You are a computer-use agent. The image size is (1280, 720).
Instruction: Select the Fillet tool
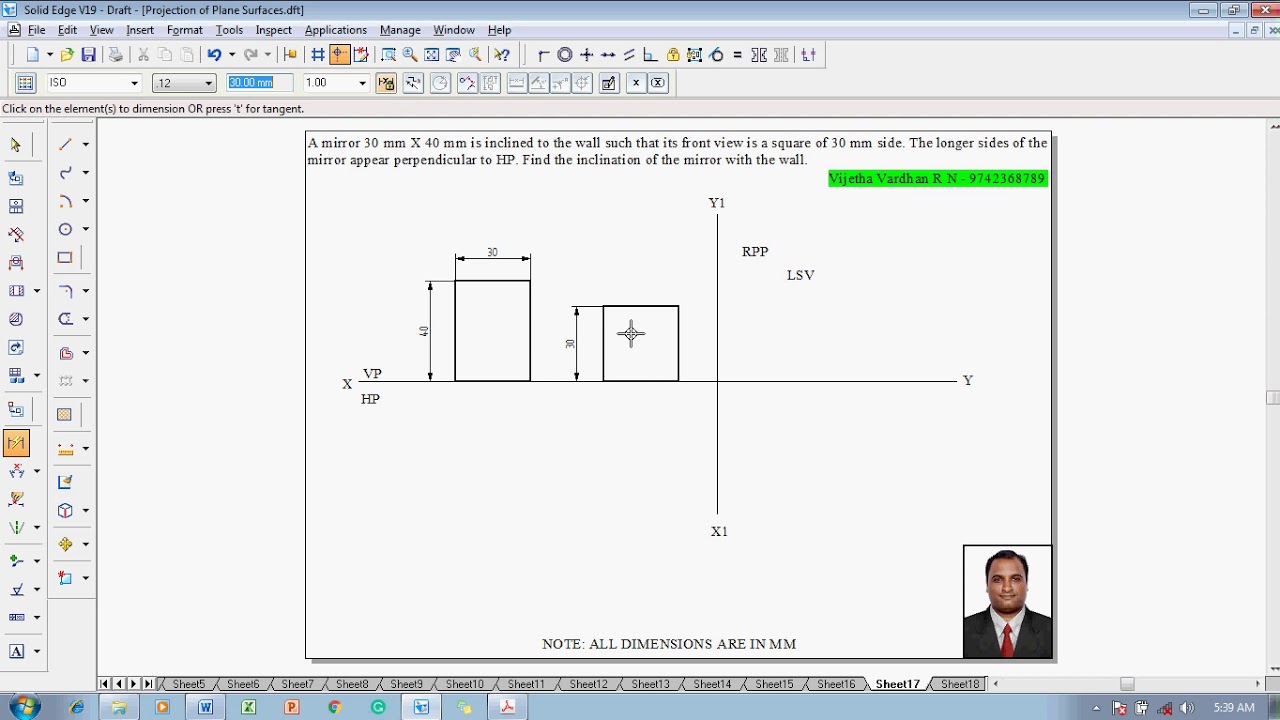pyautogui.click(x=65, y=291)
